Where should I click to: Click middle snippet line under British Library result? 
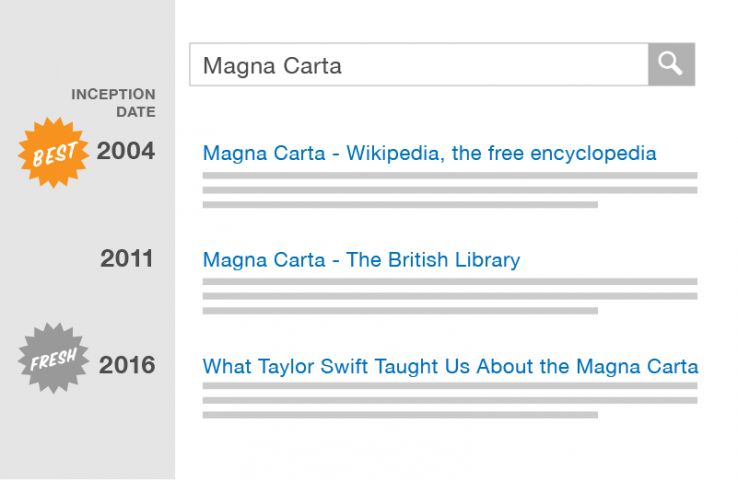(x=449, y=296)
